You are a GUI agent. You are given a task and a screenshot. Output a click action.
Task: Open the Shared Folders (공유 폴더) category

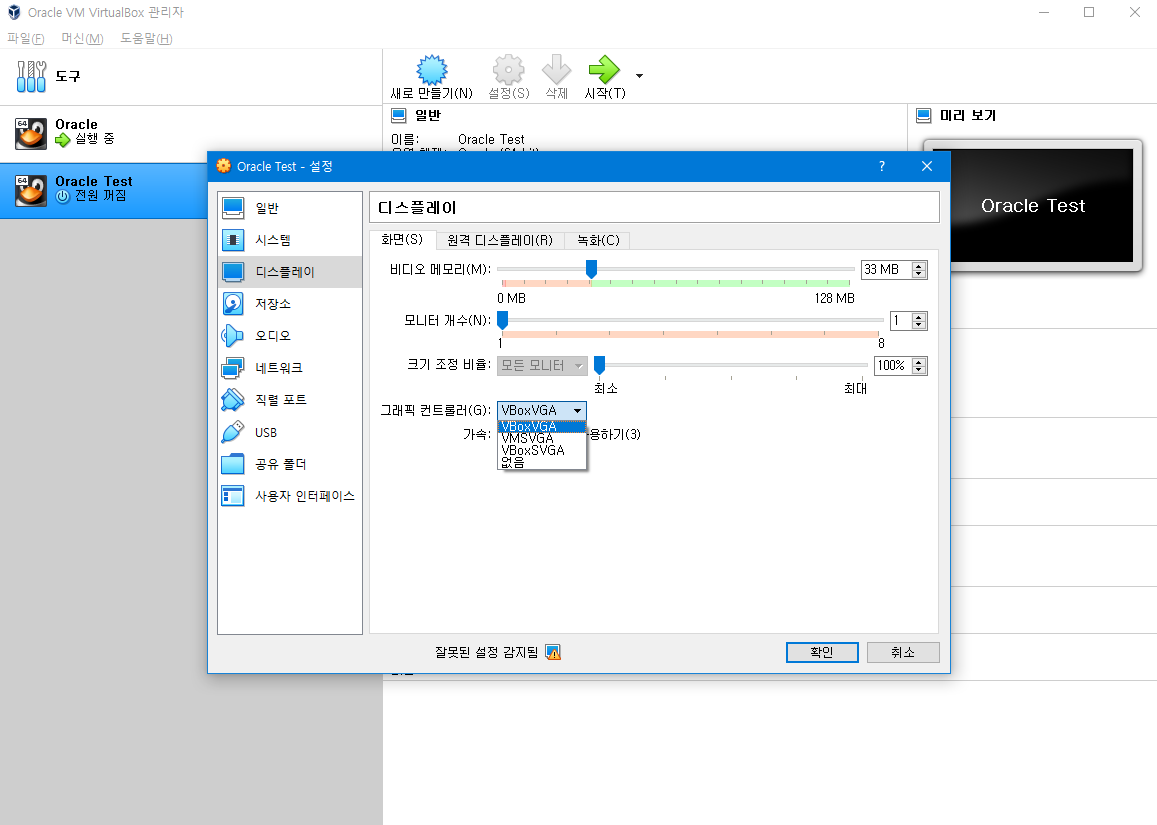[x=289, y=463]
